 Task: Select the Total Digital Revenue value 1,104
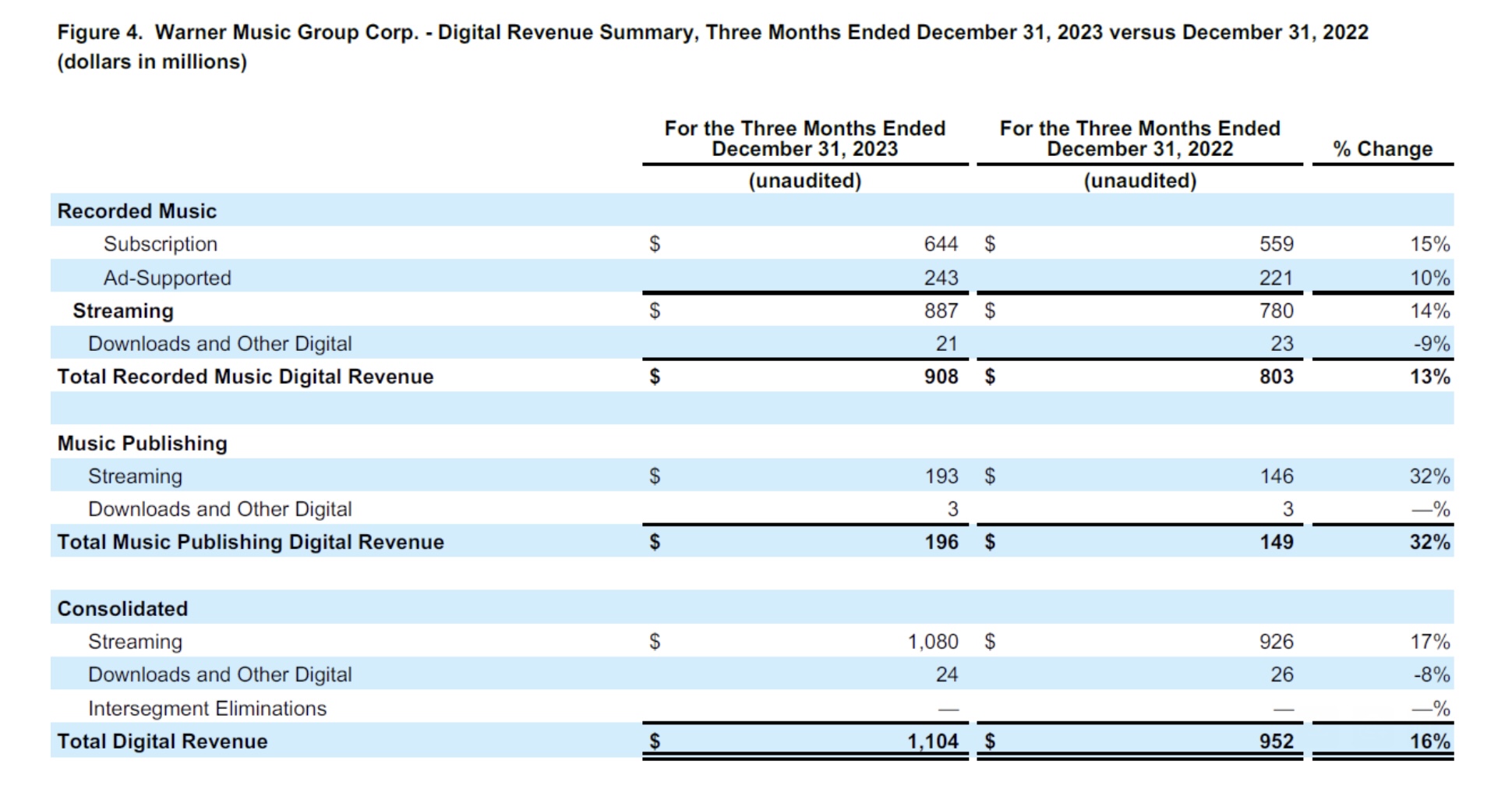click(x=933, y=742)
